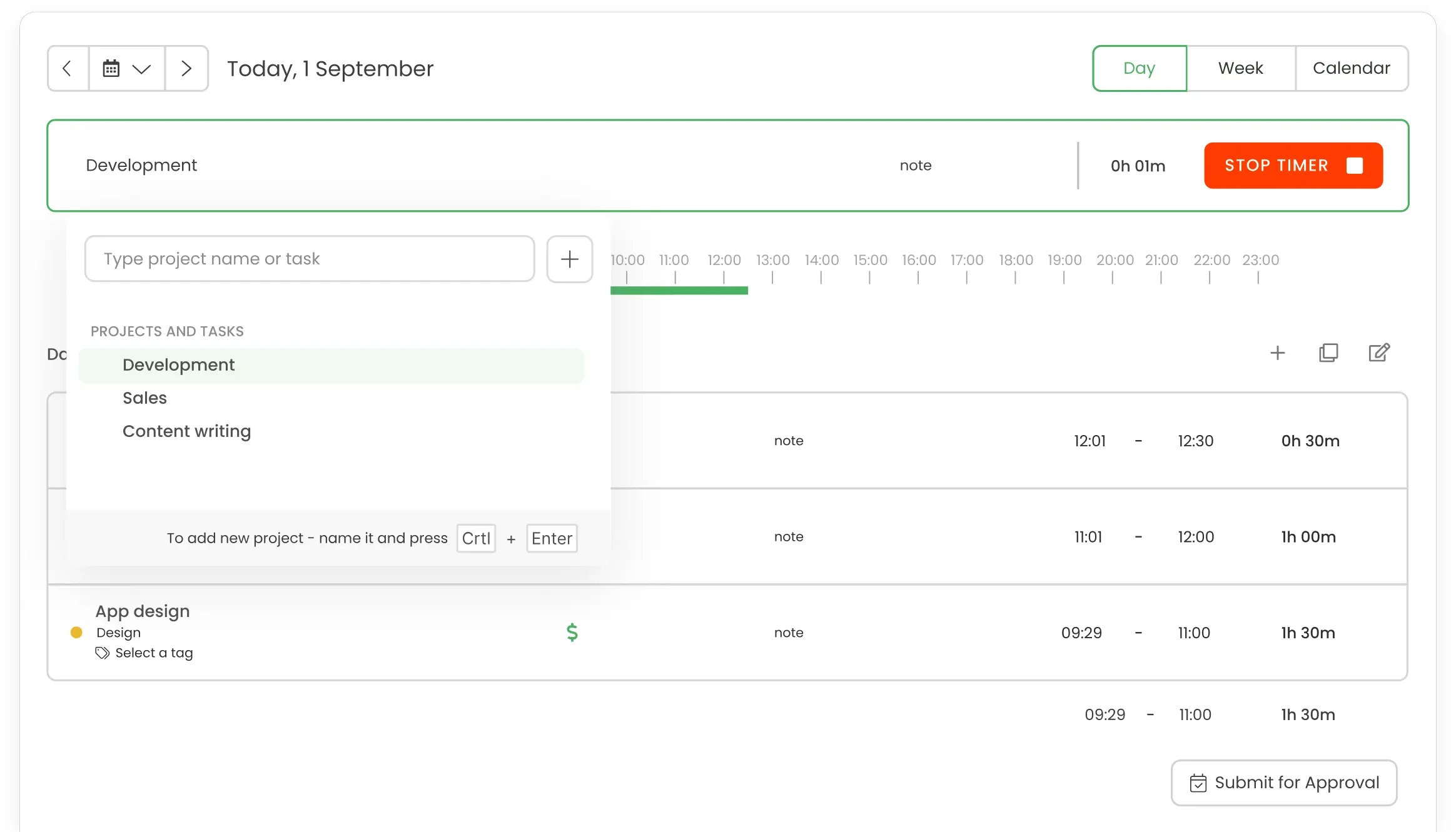Switch to the Week tab
Image resolution: width=1456 pixels, height=832 pixels.
click(x=1240, y=68)
